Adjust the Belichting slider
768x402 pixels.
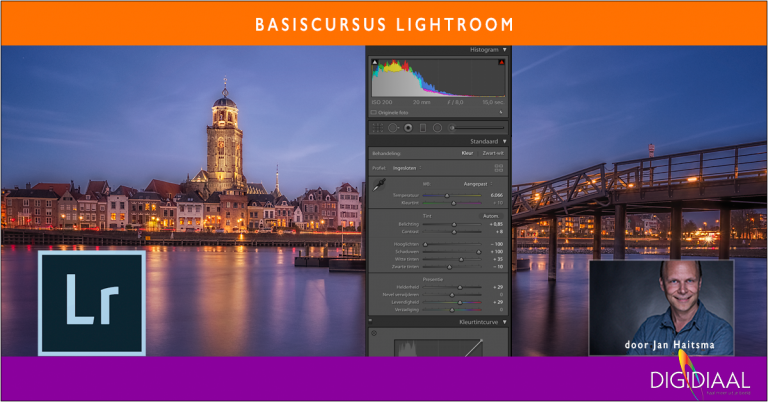[452, 224]
